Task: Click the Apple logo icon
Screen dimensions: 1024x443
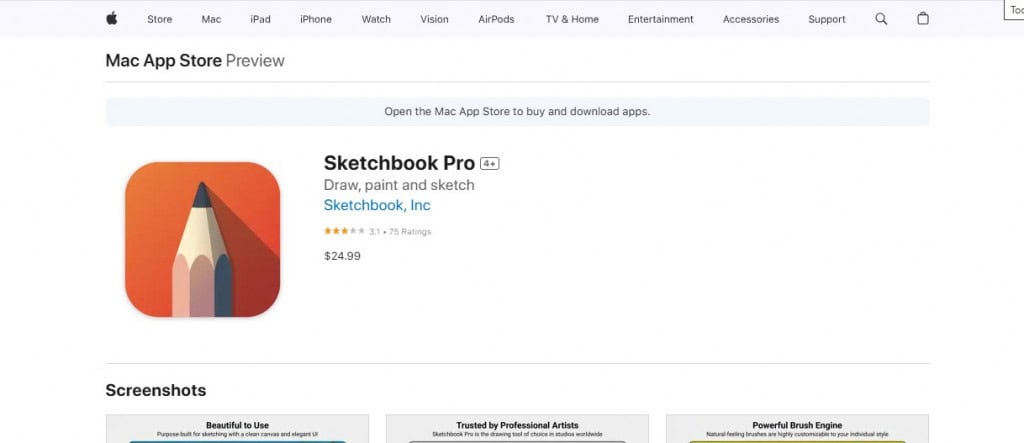Action: [x=112, y=19]
